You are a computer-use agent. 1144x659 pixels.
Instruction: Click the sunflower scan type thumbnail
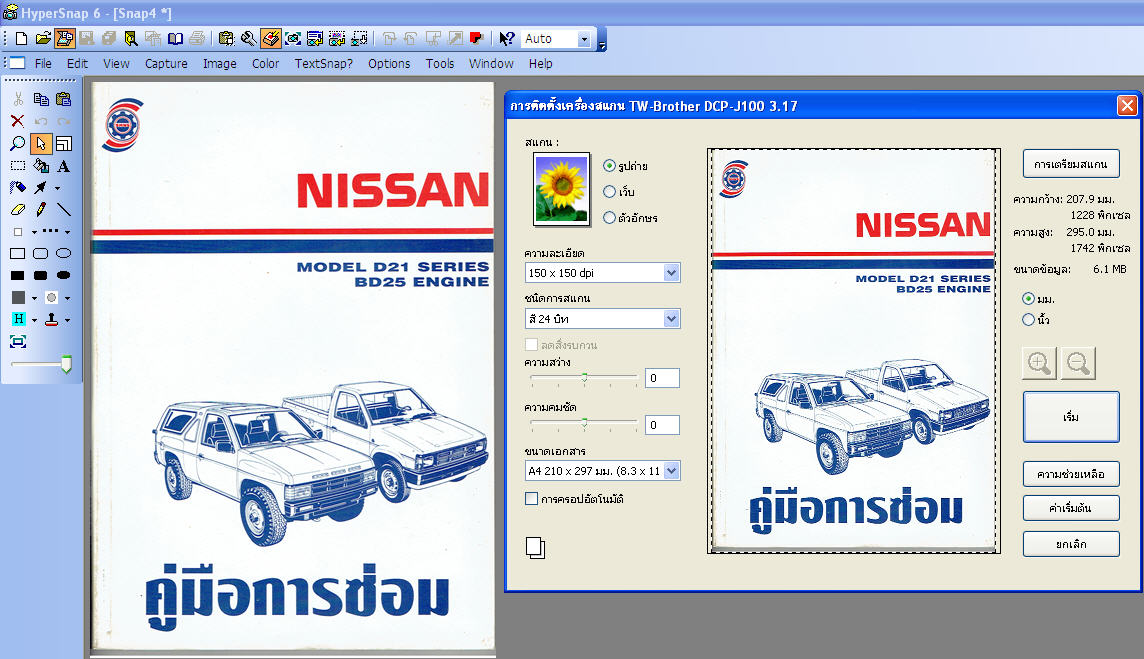pyautogui.click(x=561, y=189)
